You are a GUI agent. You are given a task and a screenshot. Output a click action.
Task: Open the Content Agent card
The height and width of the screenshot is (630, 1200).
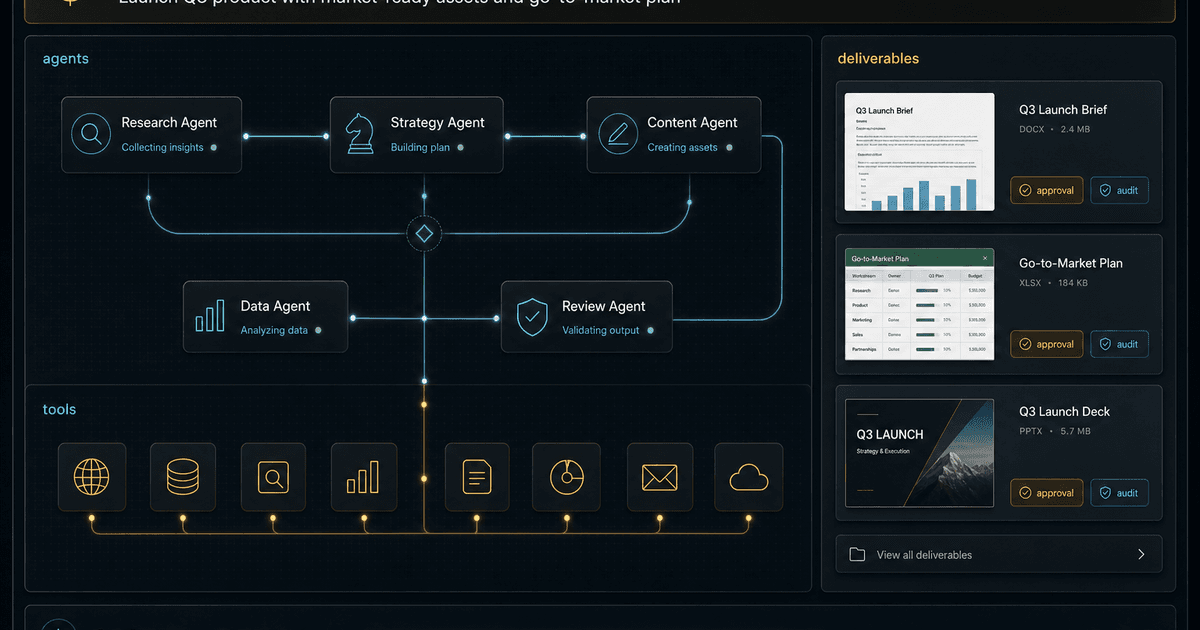(674, 135)
